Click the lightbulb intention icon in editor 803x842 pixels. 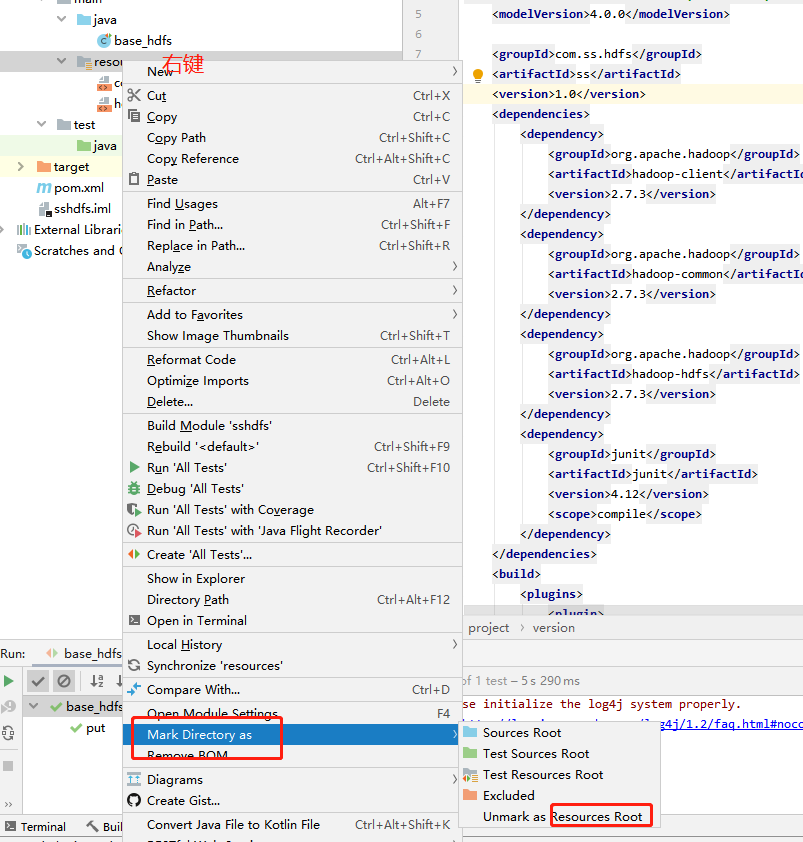pos(477,74)
